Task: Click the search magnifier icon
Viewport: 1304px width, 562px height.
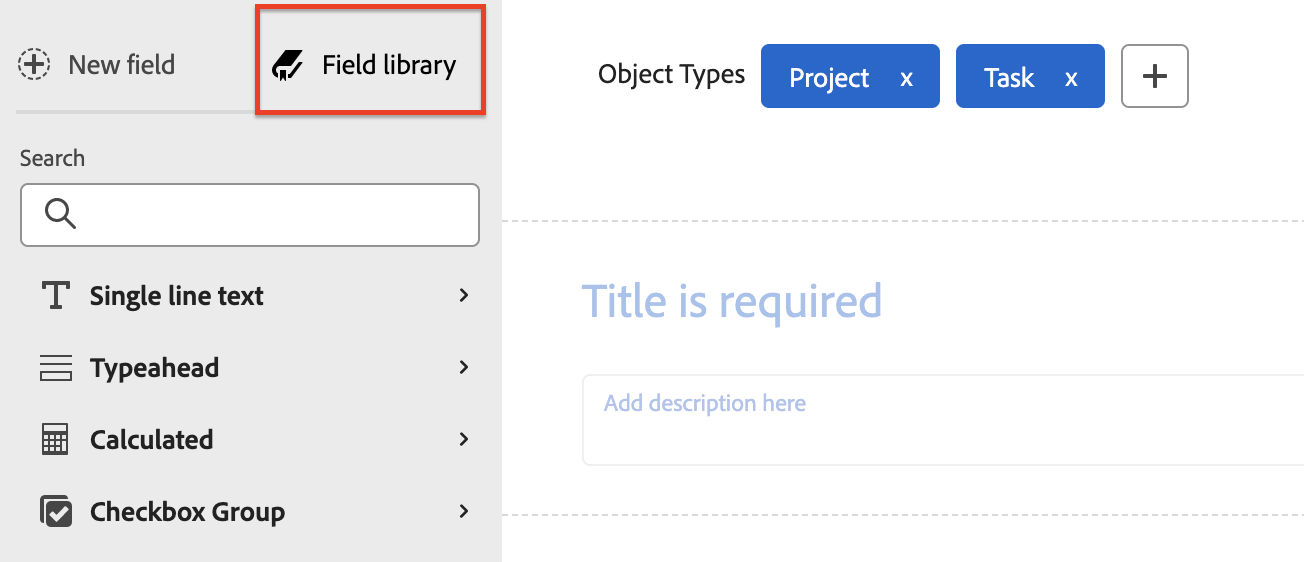Action: coord(60,214)
